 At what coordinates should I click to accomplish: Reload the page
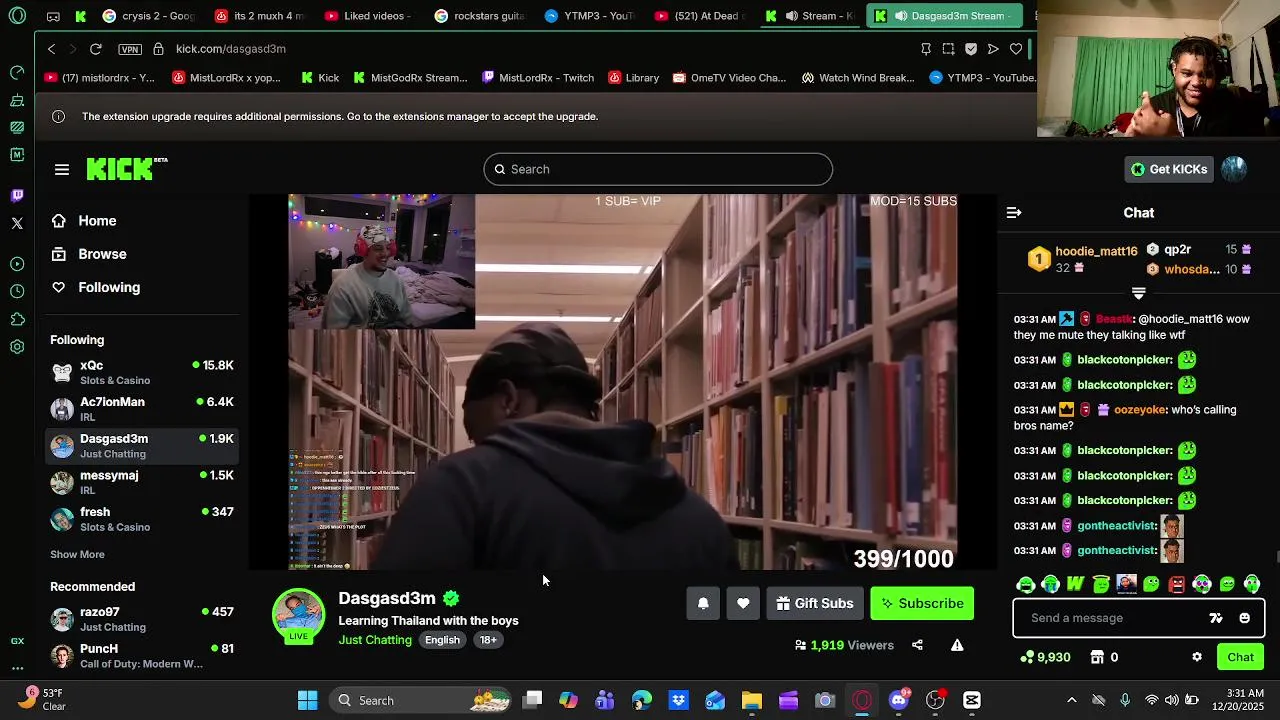pyautogui.click(x=96, y=49)
